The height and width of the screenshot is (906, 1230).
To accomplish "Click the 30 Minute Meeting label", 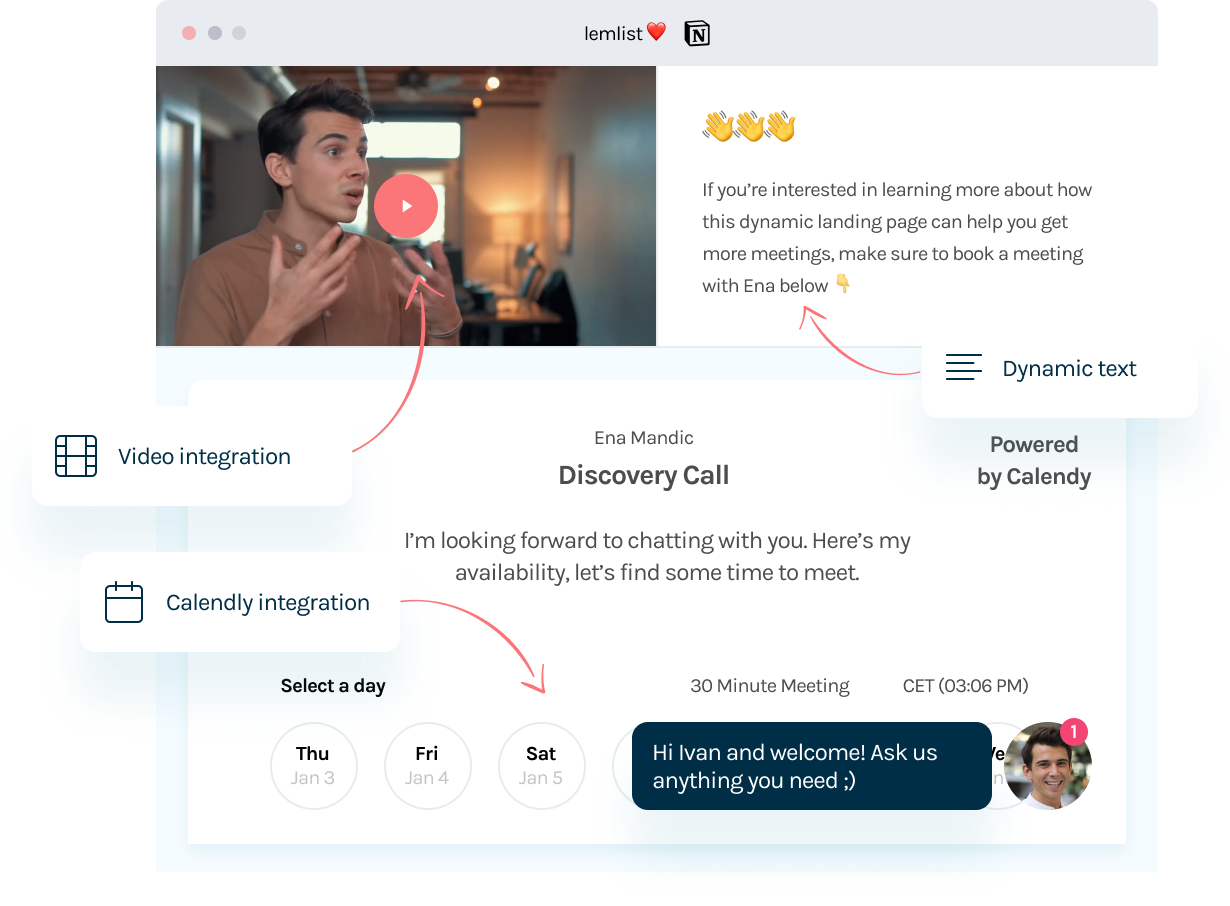I will [x=770, y=686].
